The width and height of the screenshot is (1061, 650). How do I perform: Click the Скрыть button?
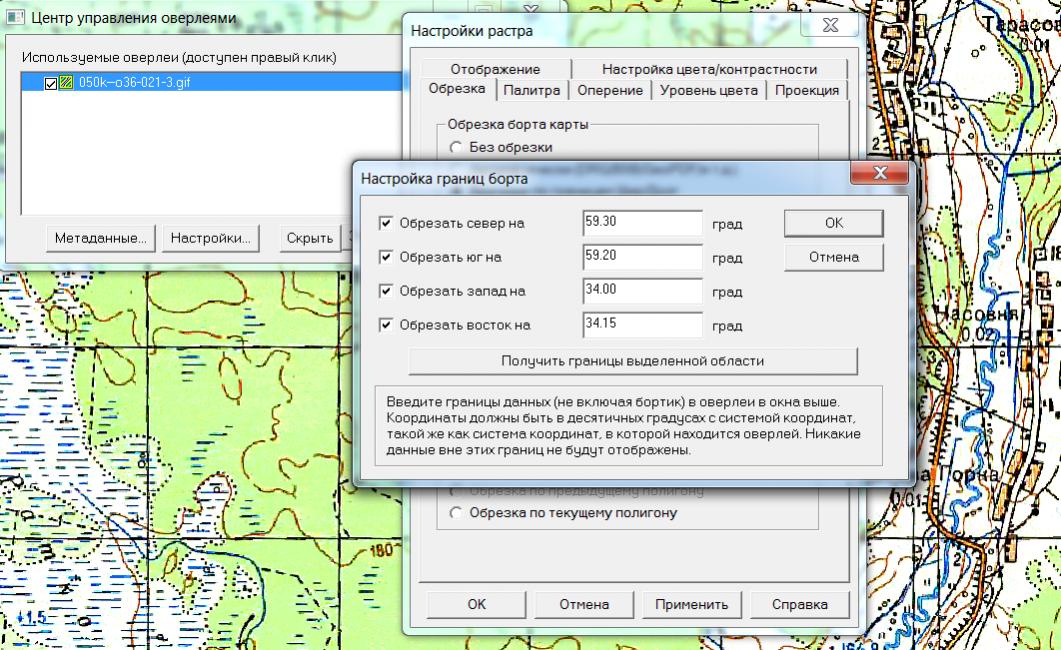[309, 238]
